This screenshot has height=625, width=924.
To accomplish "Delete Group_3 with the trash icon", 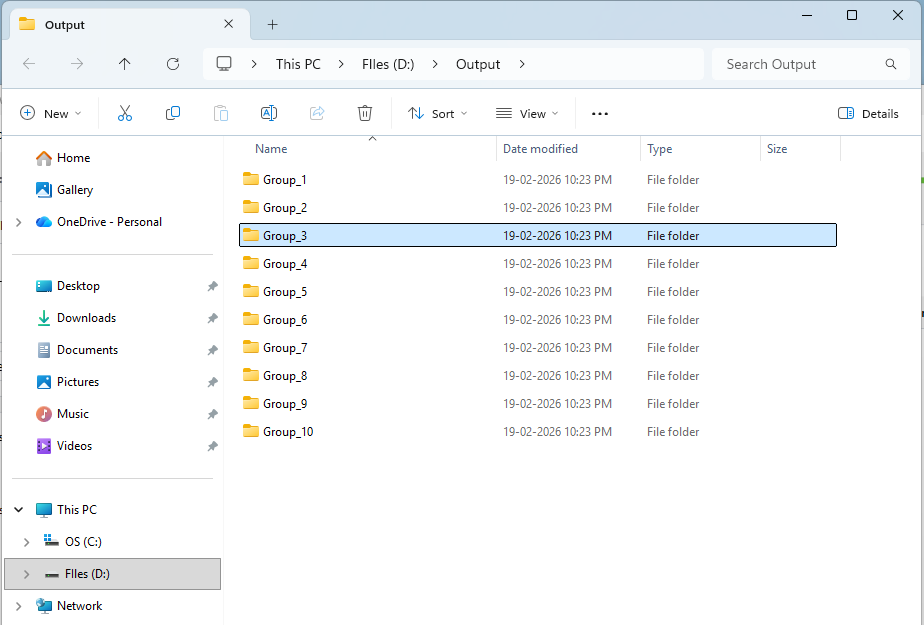I will point(364,113).
